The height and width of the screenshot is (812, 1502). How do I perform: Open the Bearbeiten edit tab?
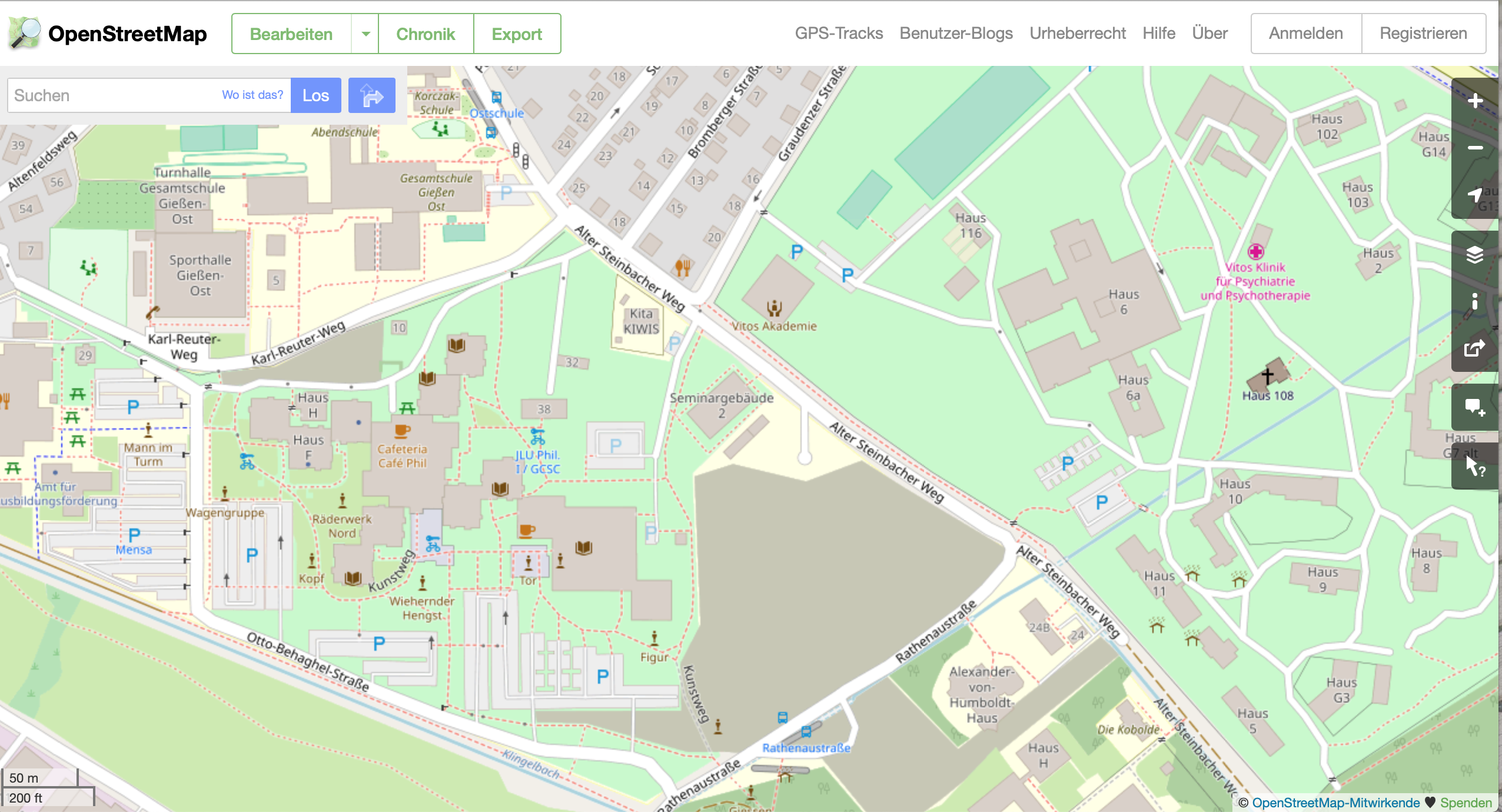291,34
